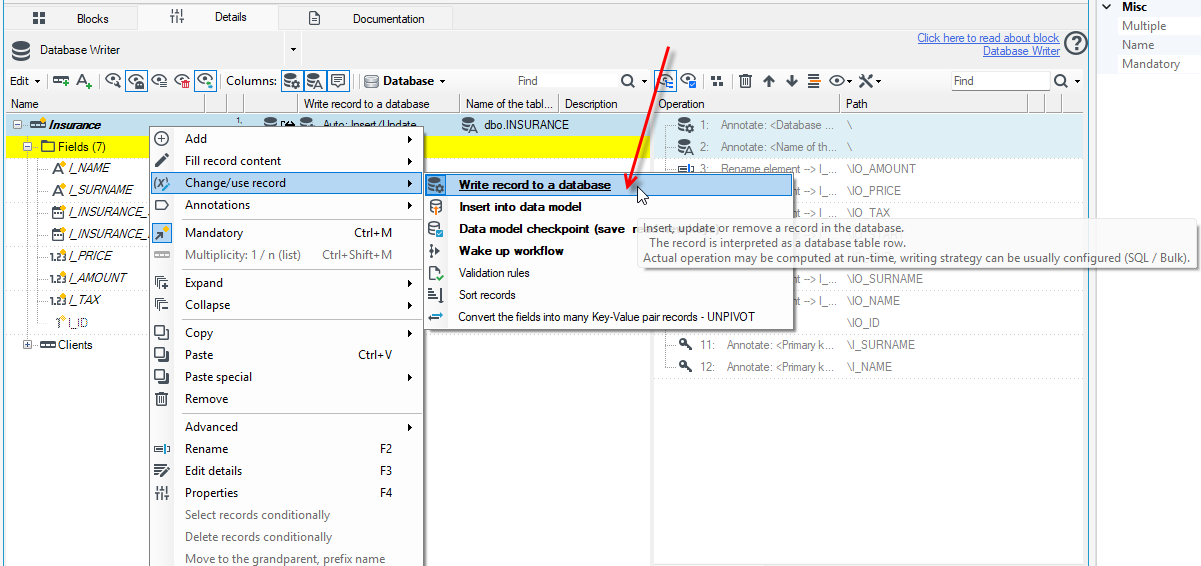Click the Operation column header

click(x=747, y=104)
